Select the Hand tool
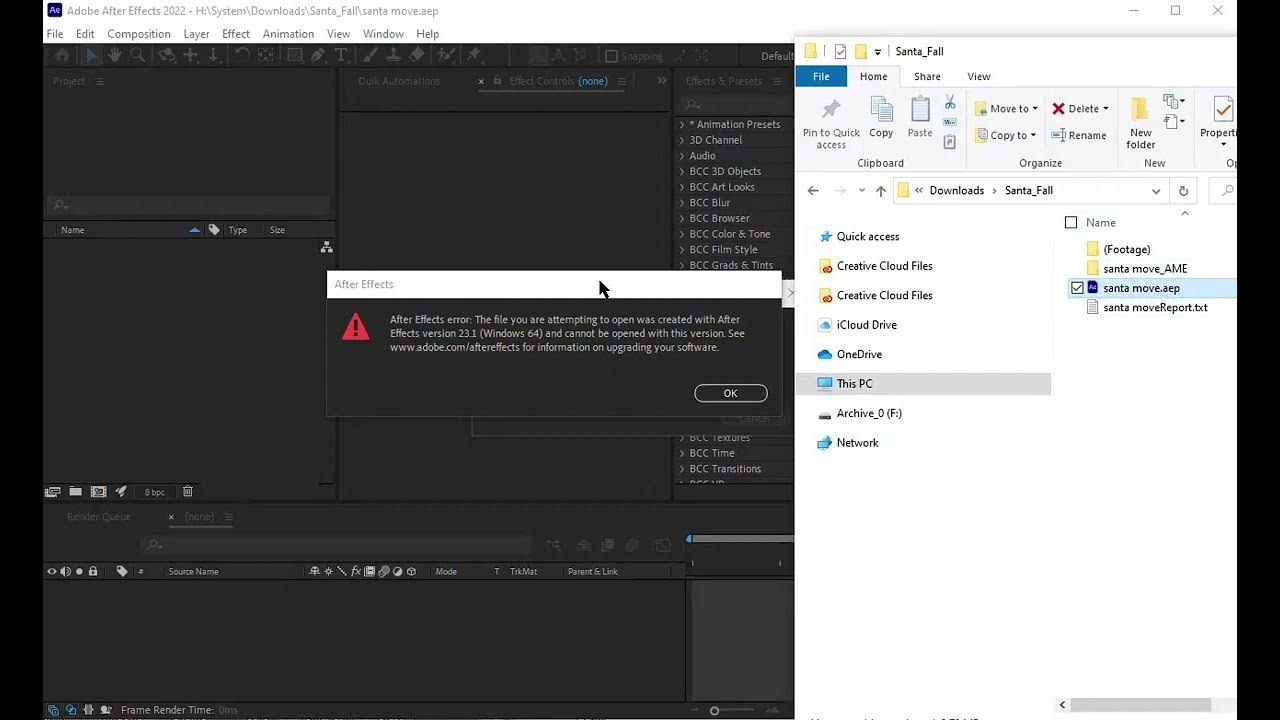Viewport: 1280px width, 720px height. tap(114, 56)
